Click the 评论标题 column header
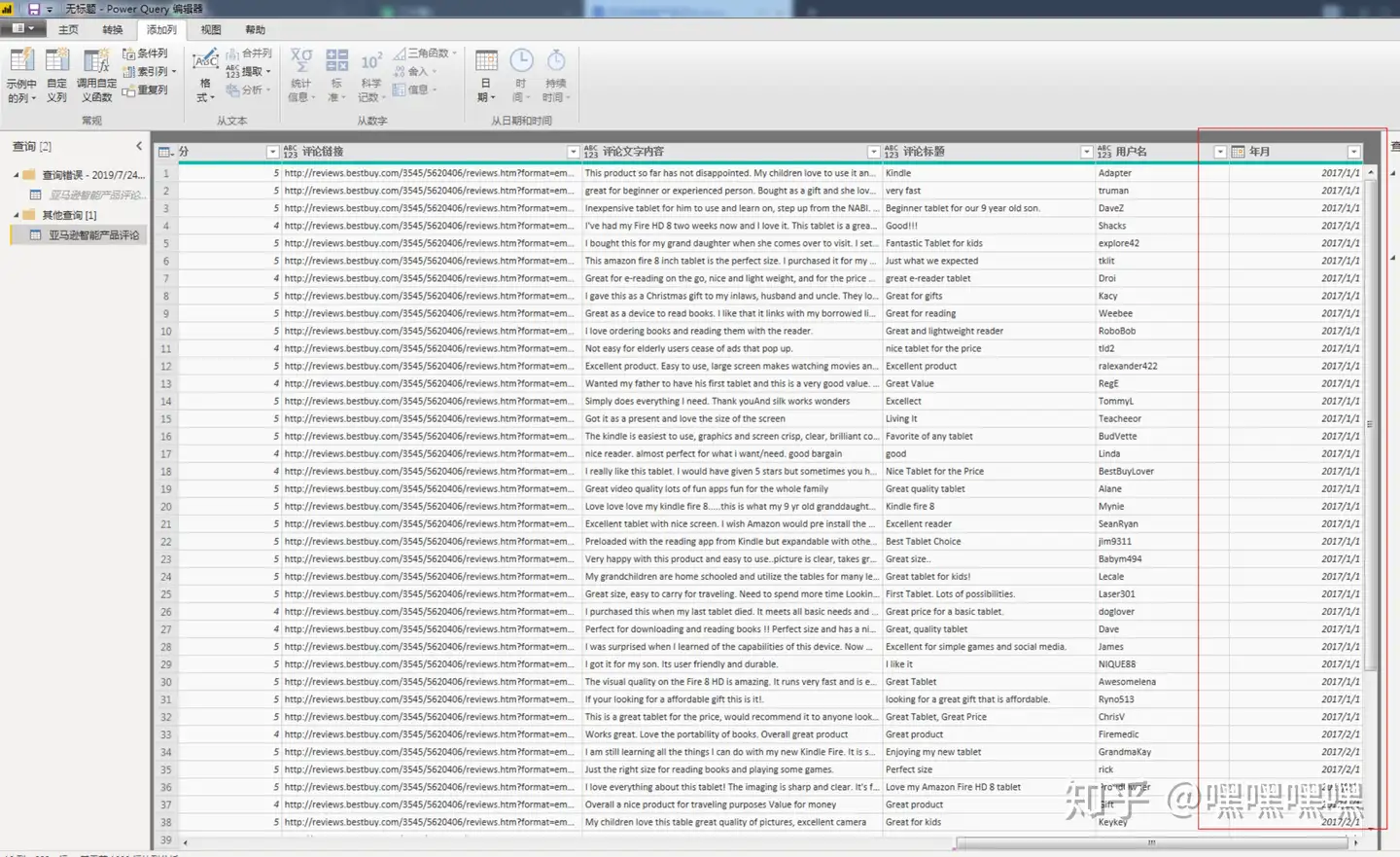Screen dimensions: 1400x857 pyautogui.click(x=988, y=152)
